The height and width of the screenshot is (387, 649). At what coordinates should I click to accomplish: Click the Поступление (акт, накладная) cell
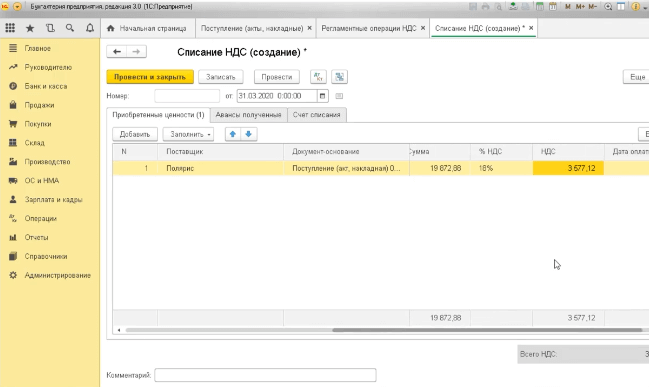pyautogui.click(x=346, y=168)
